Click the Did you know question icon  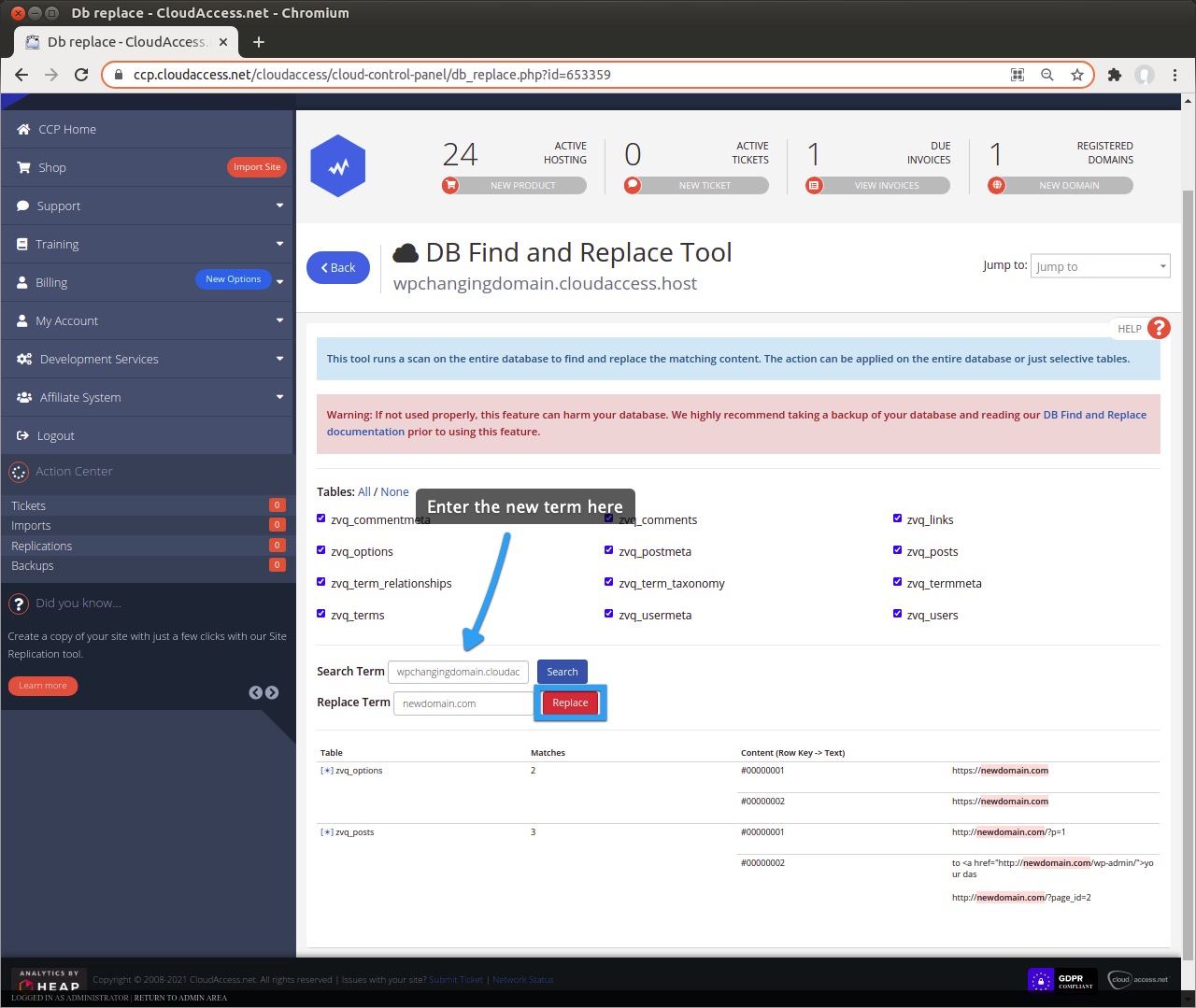[19, 603]
